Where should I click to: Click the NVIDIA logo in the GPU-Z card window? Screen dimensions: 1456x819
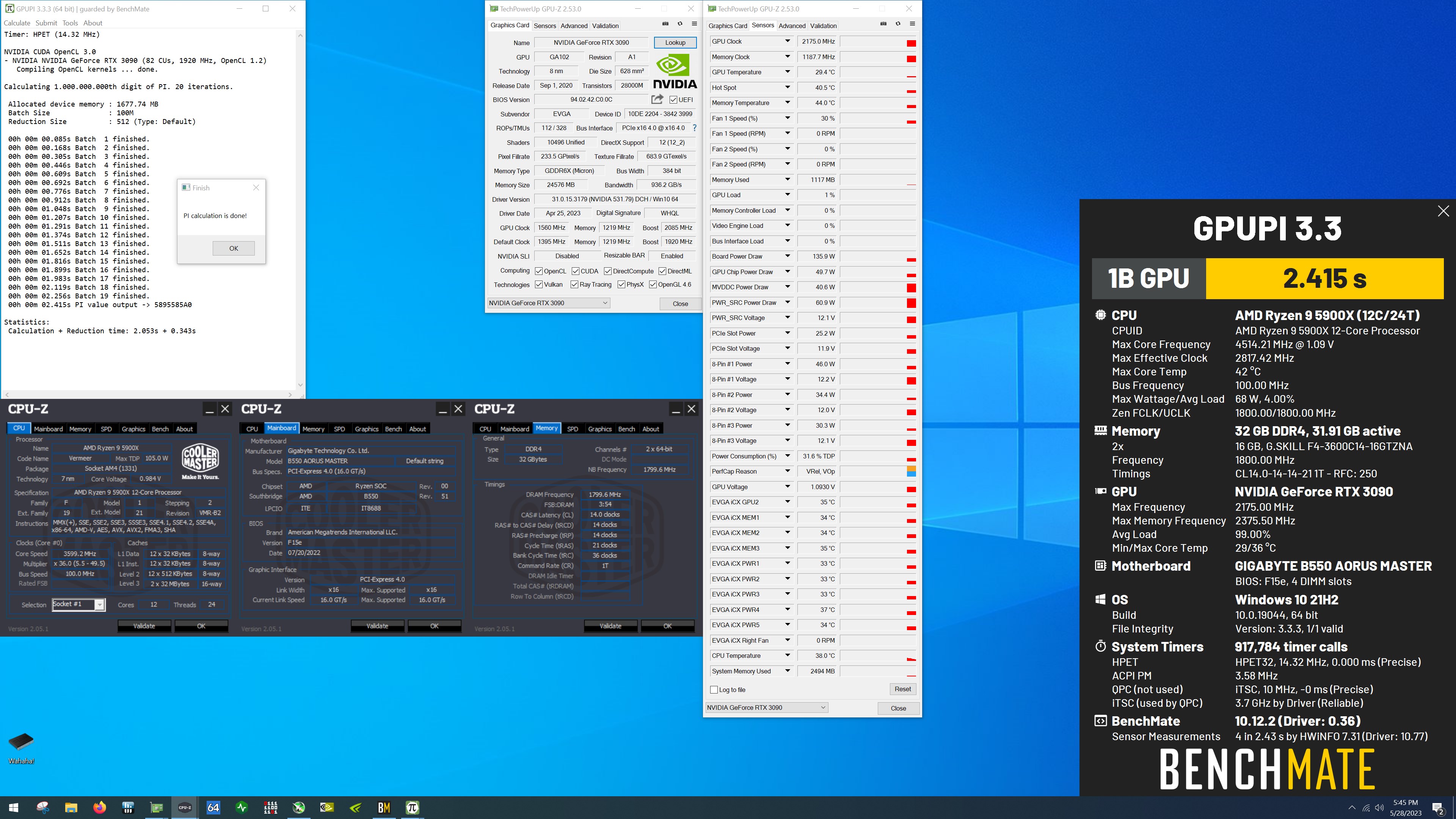point(675,71)
